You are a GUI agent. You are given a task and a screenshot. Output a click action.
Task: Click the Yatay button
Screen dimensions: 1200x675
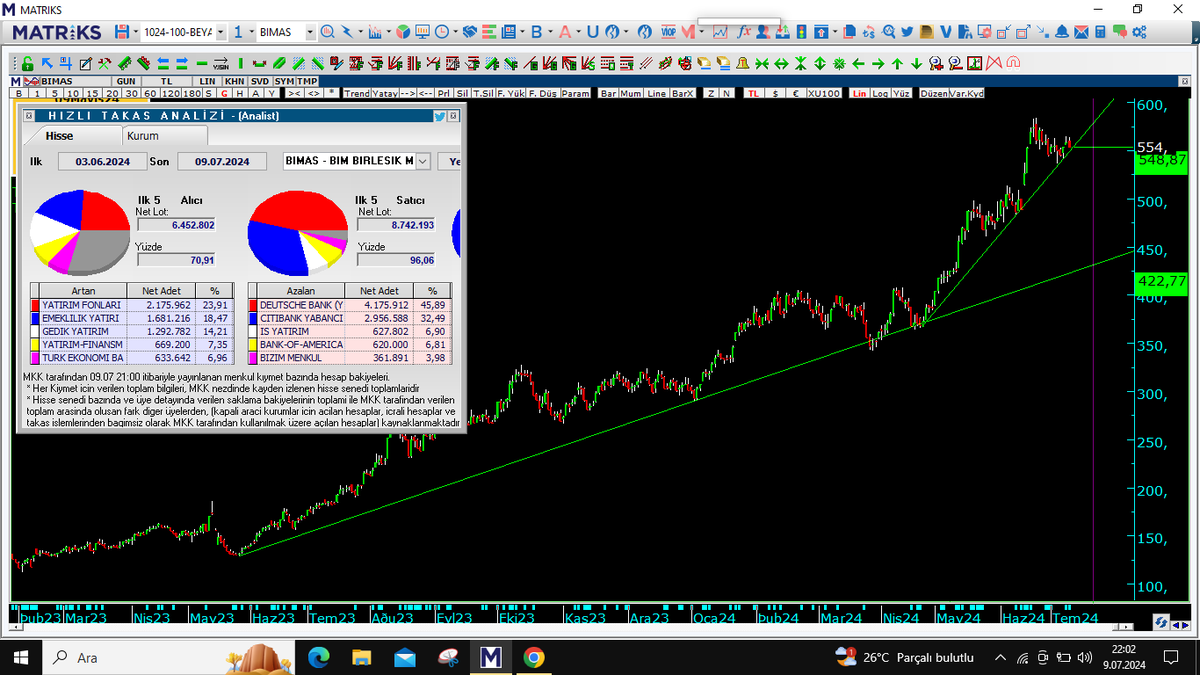click(x=385, y=93)
